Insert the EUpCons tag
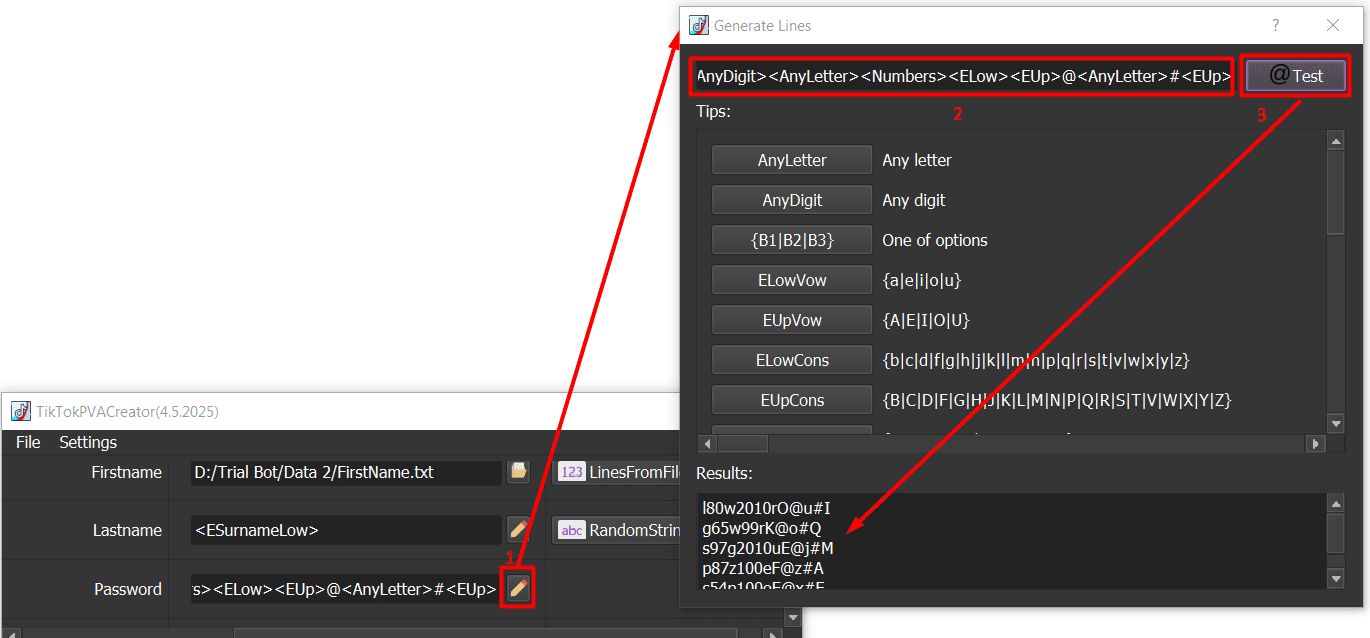Viewport: 1370px width, 638px height. [x=792, y=400]
